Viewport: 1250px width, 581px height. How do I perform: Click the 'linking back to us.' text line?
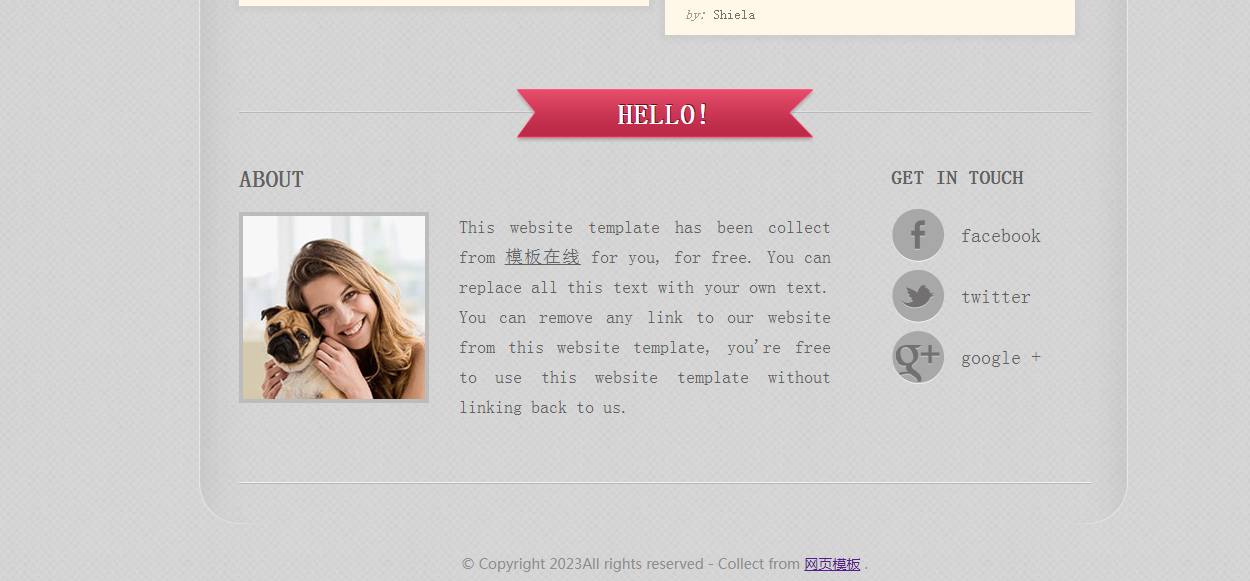[x=543, y=407]
